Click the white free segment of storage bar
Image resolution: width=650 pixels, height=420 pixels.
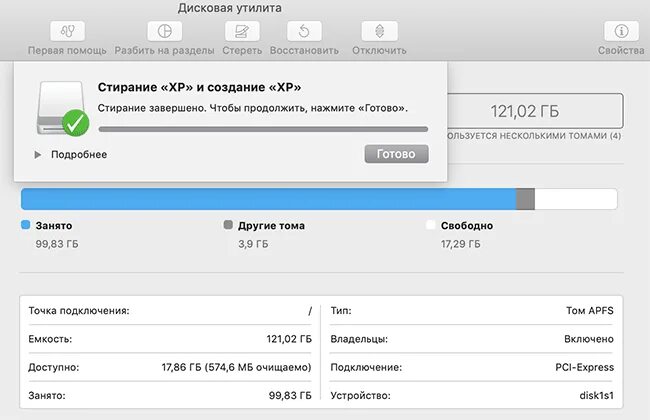(x=576, y=199)
